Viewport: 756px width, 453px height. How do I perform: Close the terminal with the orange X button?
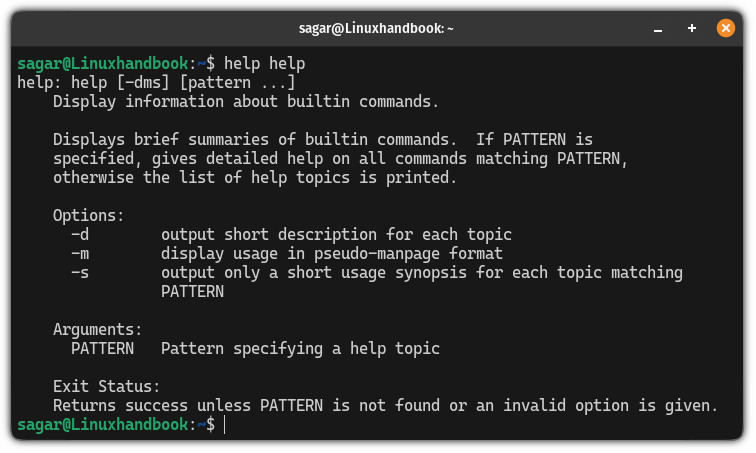click(726, 29)
